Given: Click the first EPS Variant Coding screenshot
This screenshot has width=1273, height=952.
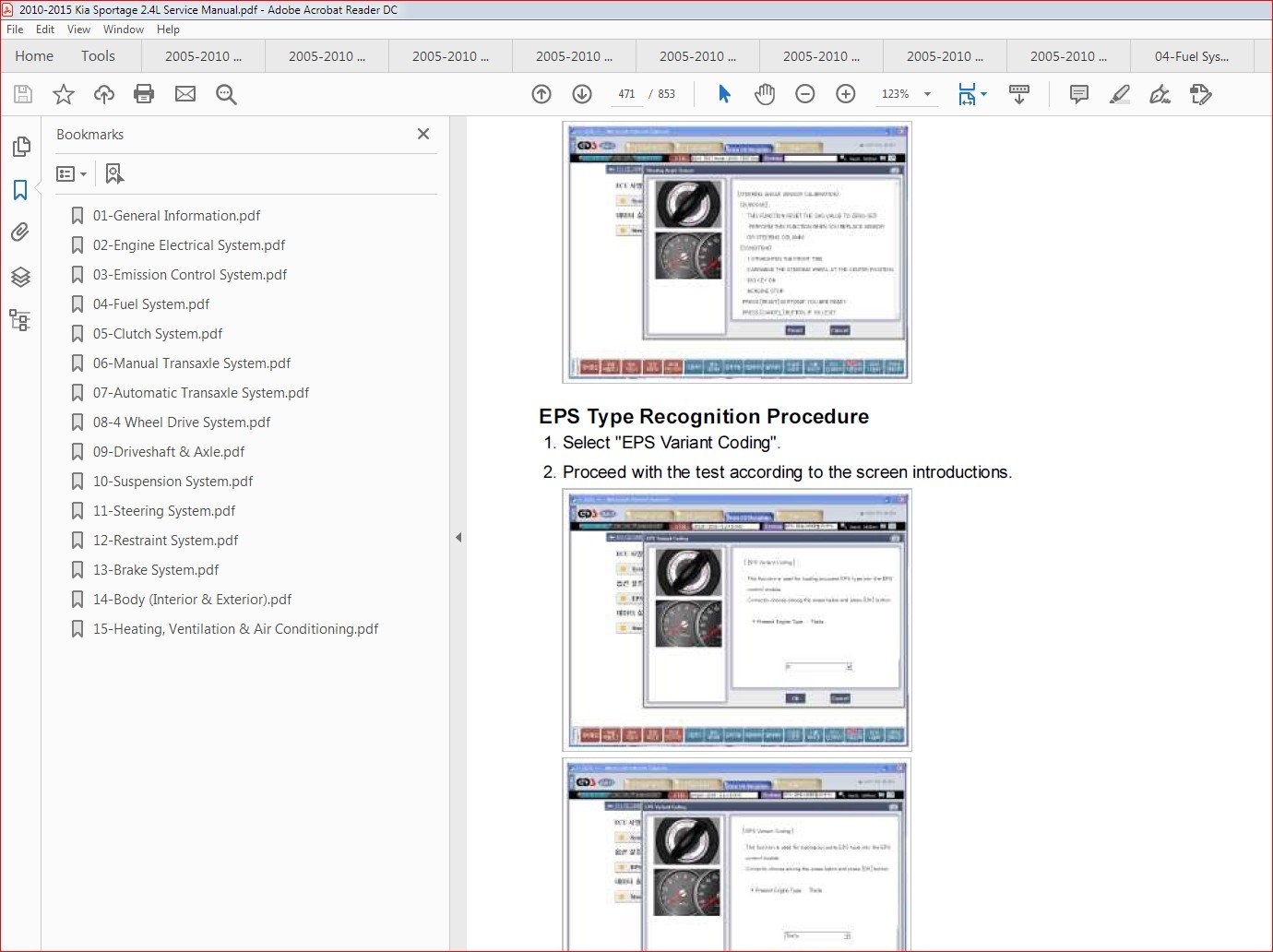Looking at the screenshot, I should [737, 620].
